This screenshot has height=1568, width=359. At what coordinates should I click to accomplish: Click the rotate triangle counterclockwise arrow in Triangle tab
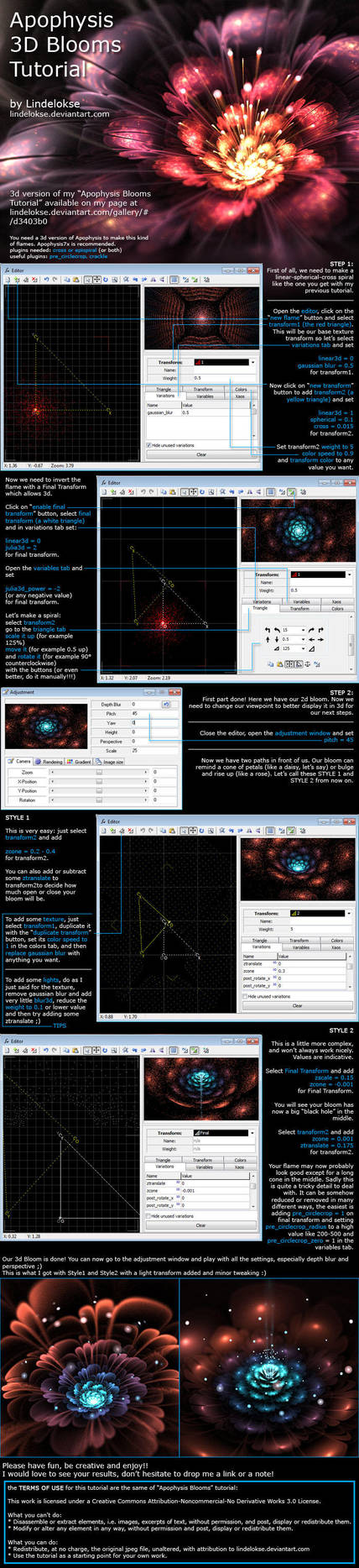coord(277,630)
